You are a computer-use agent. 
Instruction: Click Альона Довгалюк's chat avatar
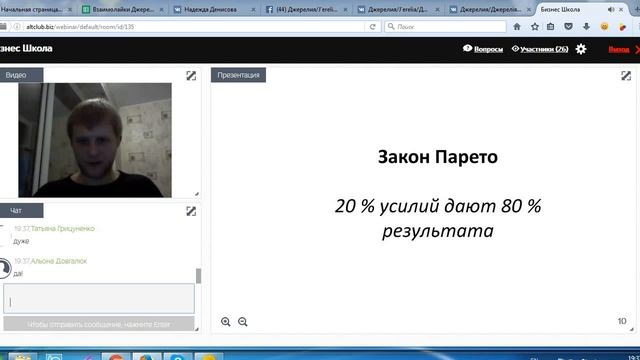coord(4,268)
